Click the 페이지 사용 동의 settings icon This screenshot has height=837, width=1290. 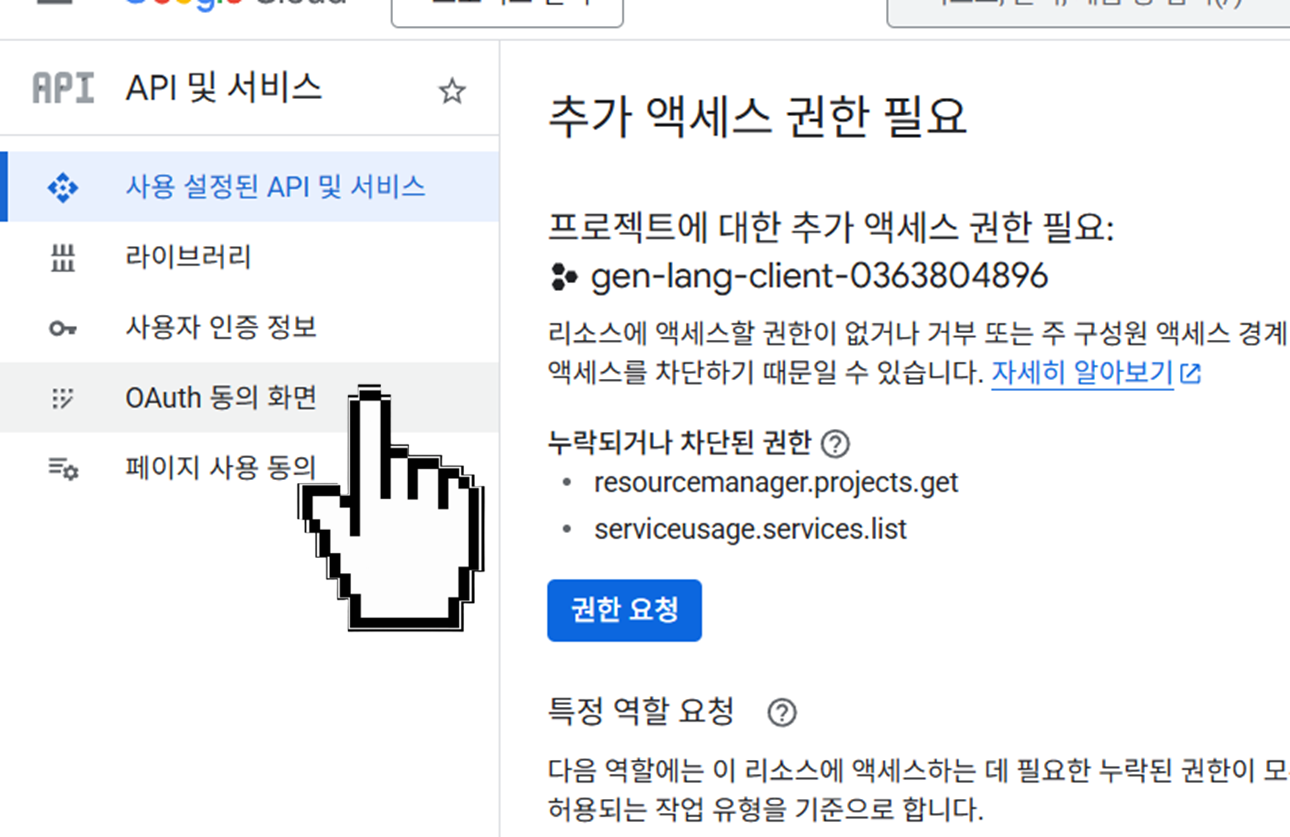pos(63,468)
